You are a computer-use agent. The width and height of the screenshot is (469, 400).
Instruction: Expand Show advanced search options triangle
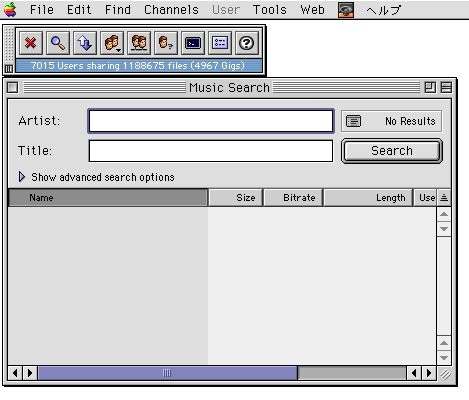[22, 177]
